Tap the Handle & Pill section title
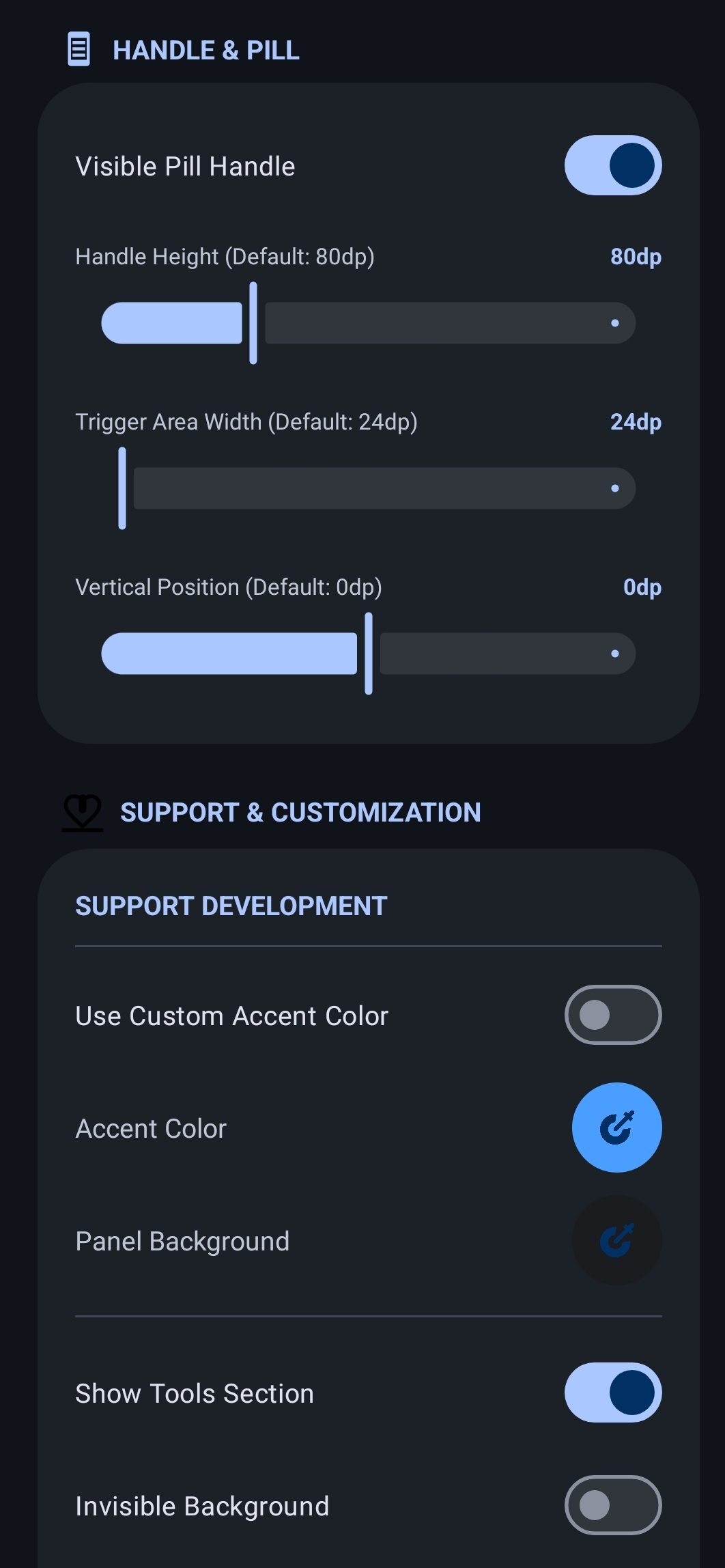The height and width of the screenshot is (1568, 725). (205, 51)
